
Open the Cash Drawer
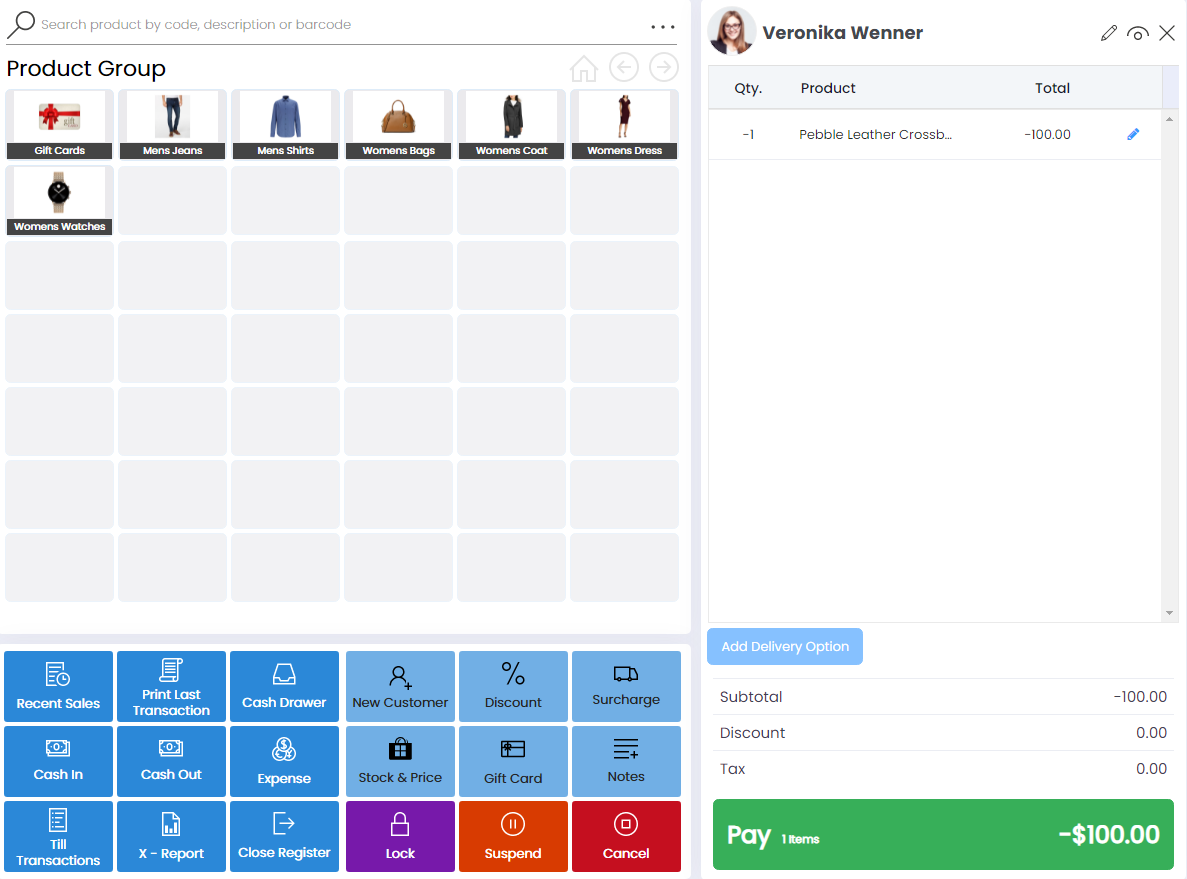[284, 686]
